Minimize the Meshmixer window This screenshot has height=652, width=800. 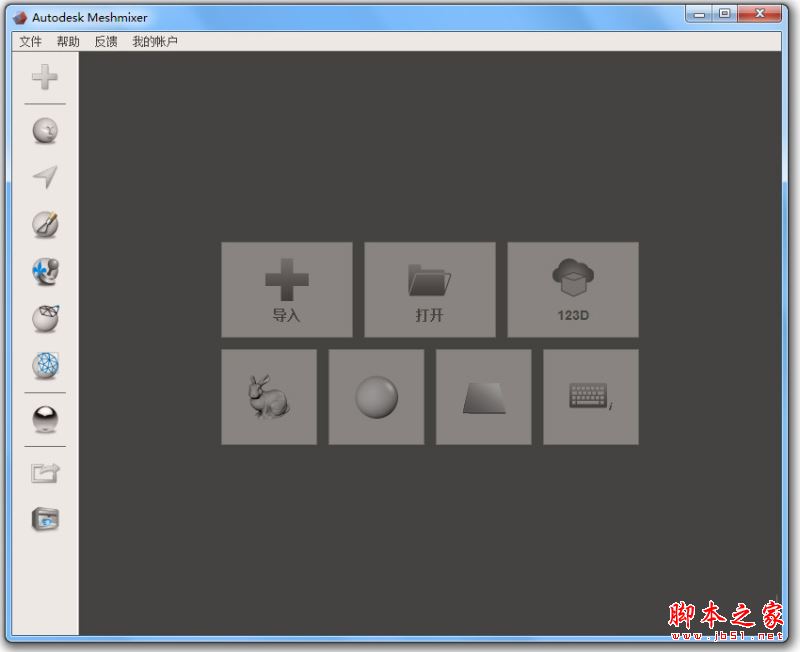coord(699,14)
